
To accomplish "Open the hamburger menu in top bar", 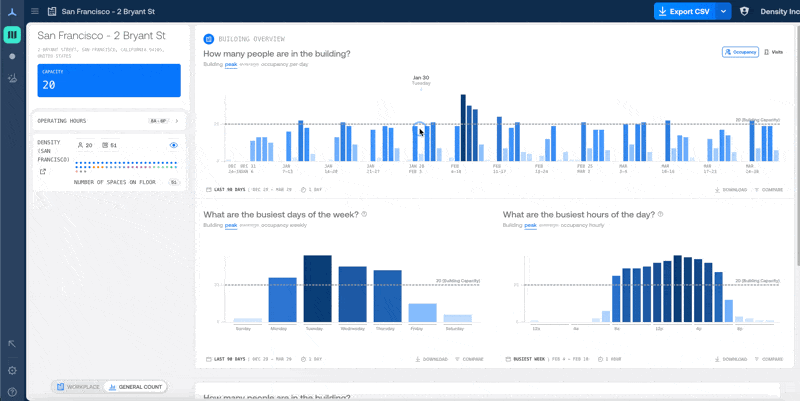I will [x=35, y=11].
